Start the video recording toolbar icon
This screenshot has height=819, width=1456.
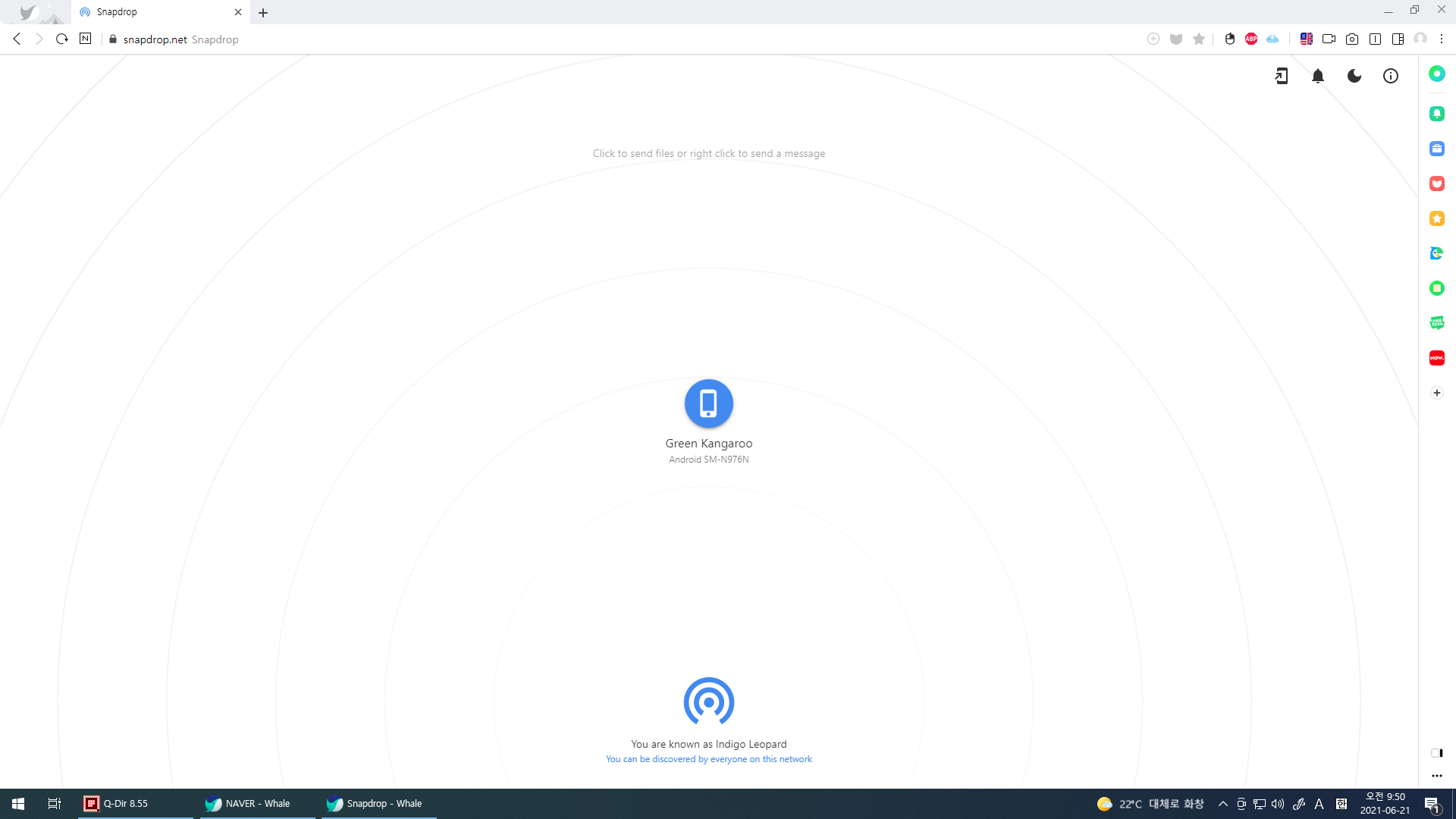tap(1329, 39)
